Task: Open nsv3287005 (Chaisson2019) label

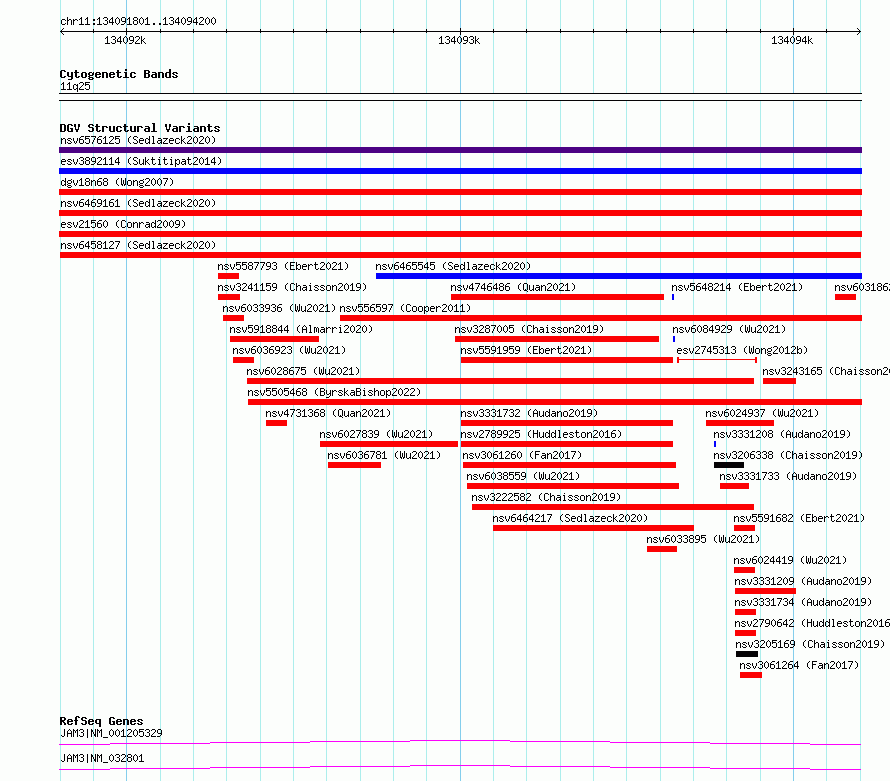Action: coord(529,329)
